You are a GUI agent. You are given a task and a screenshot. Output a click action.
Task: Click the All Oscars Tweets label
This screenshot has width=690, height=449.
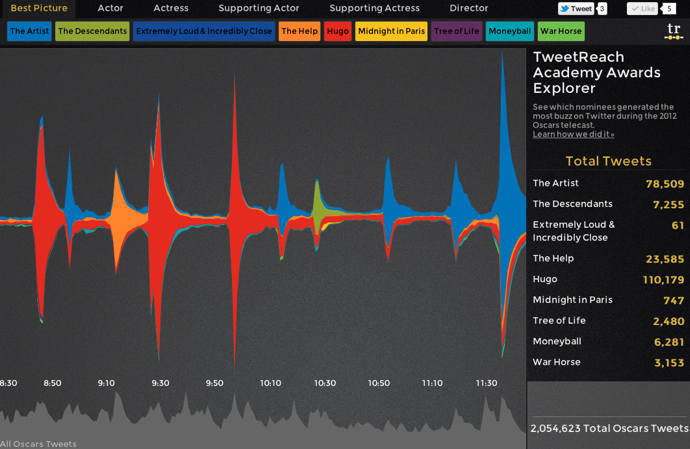point(38,444)
